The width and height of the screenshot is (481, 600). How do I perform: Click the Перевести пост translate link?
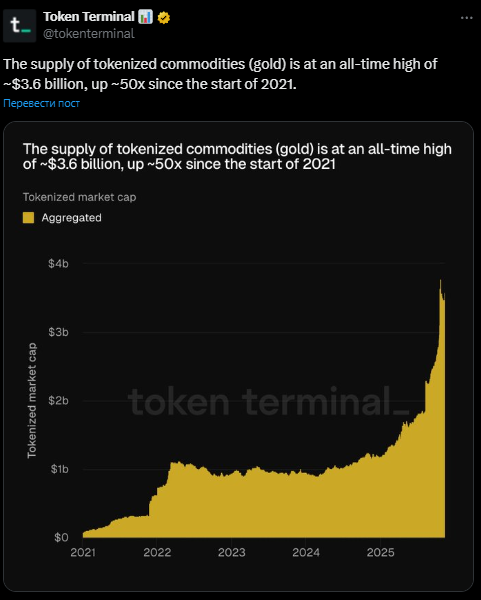tap(41, 103)
